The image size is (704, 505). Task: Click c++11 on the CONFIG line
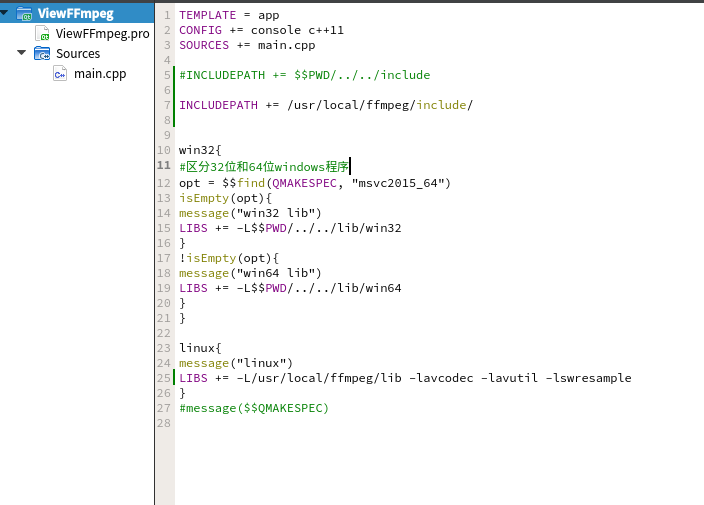point(326,30)
